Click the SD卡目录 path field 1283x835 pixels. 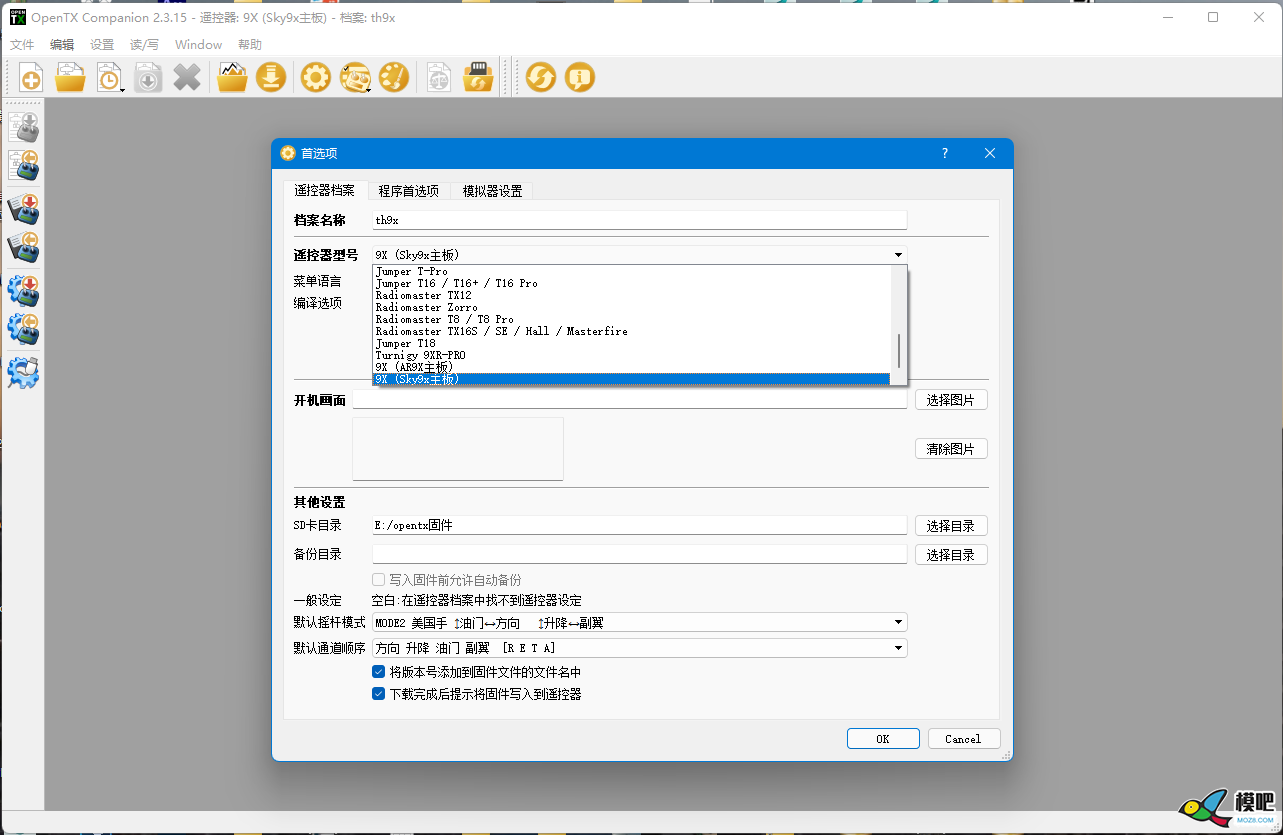click(x=640, y=525)
